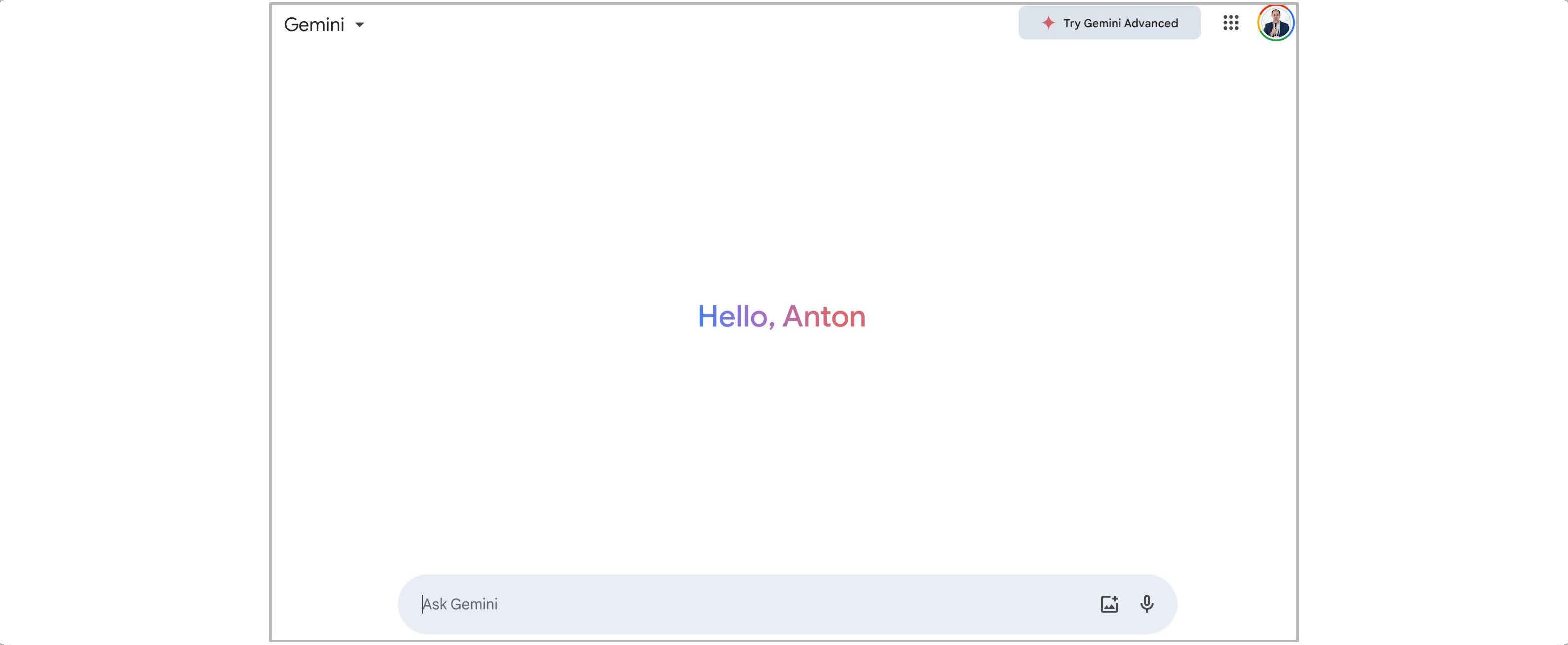The height and width of the screenshot is (645, 1568).
Task: Click the Hello, Anton greeting text
Action: (x=781, y=316)
